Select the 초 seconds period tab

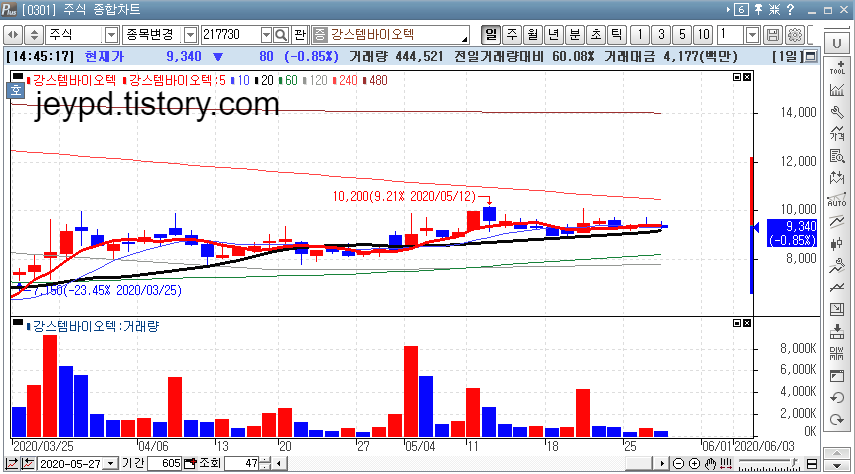[x=595, y=35]
